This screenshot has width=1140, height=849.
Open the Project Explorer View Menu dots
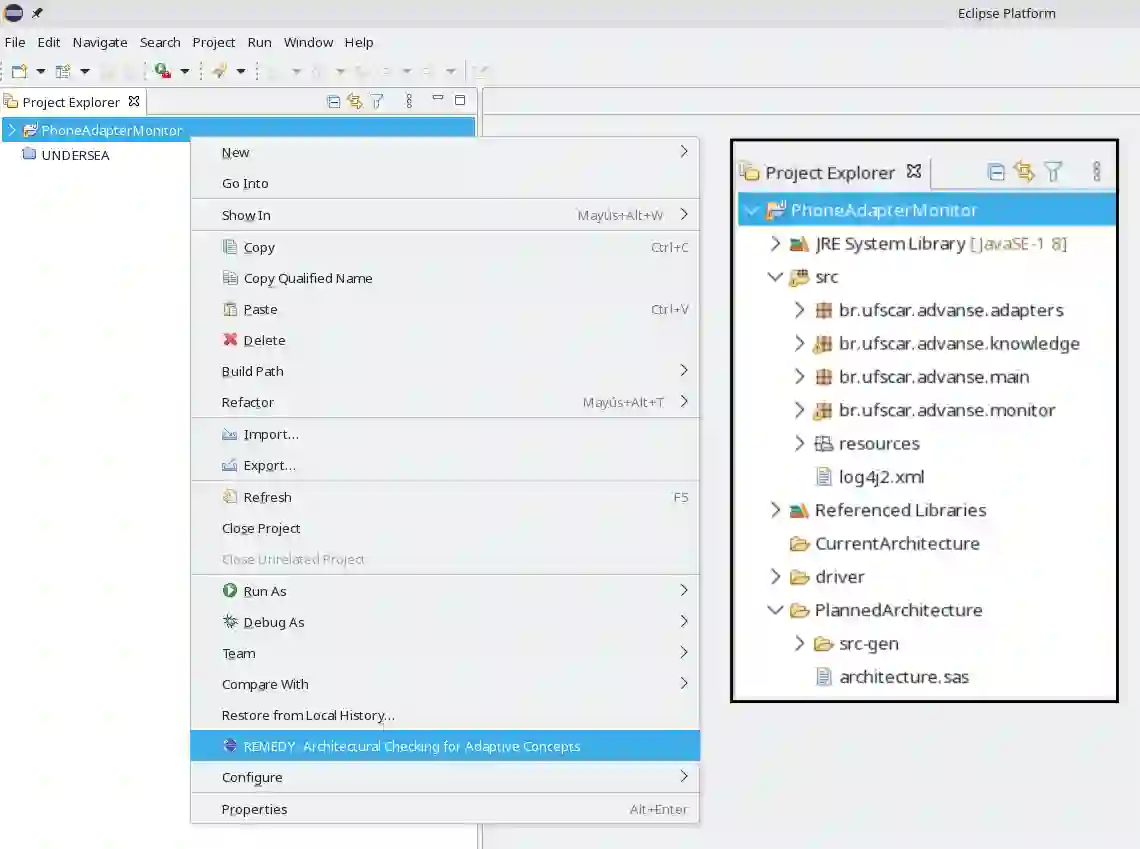click(409, 101)
